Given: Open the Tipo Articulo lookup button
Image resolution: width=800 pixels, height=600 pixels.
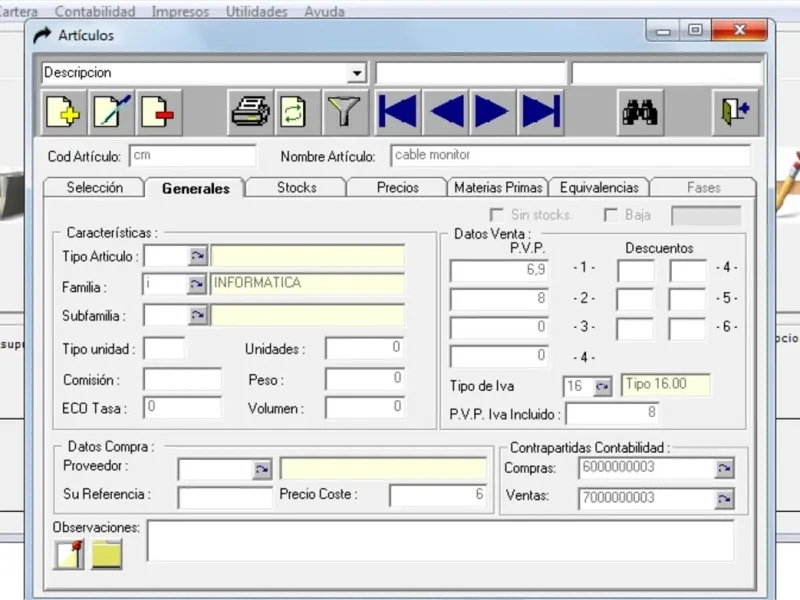Looking at the screenshot, I should (x=197, y=256).
